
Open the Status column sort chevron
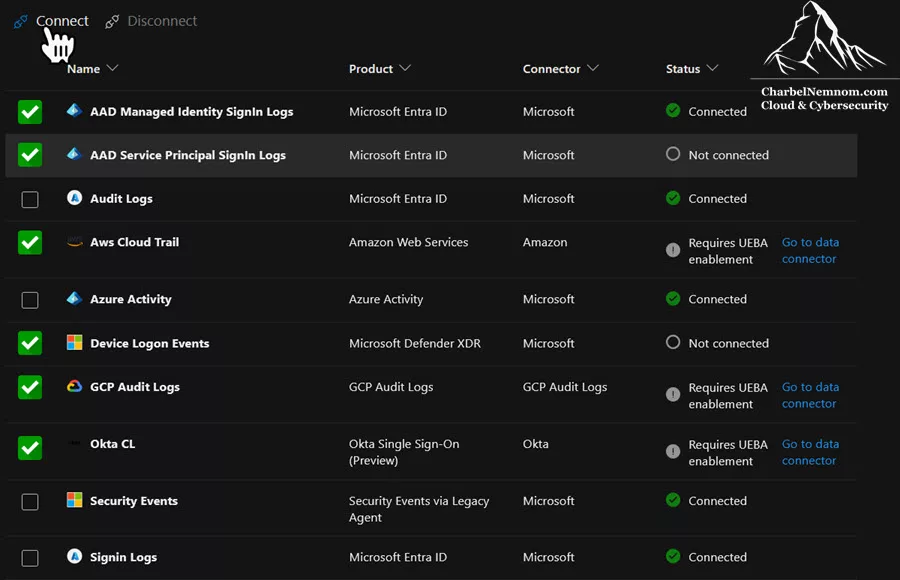pos(712,68)
